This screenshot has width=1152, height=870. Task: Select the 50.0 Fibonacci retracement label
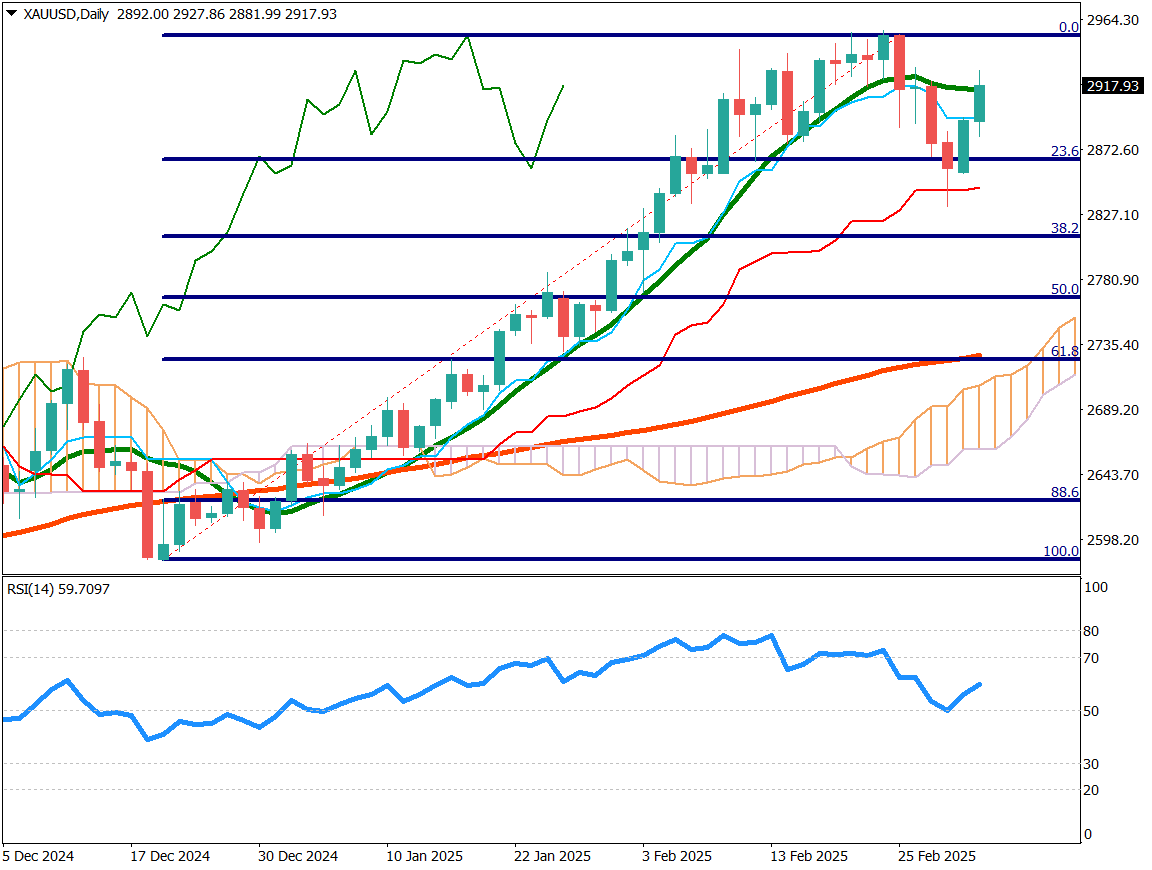[1065, 289]
